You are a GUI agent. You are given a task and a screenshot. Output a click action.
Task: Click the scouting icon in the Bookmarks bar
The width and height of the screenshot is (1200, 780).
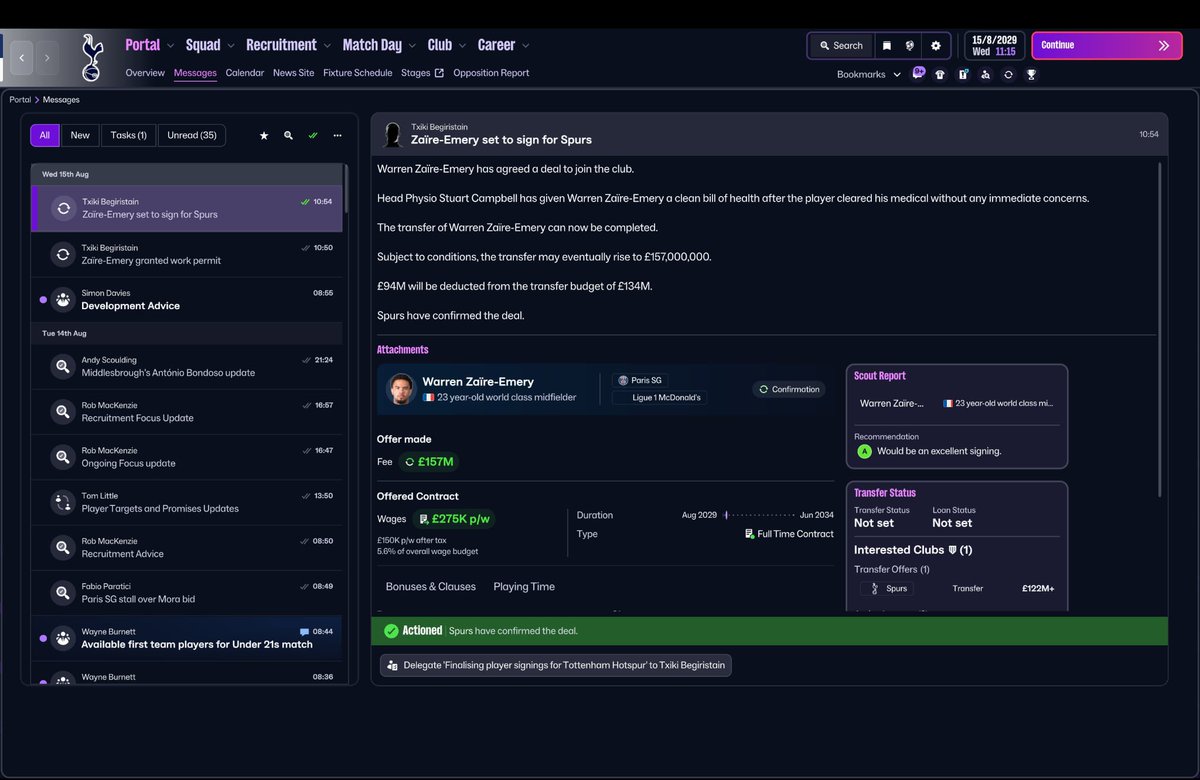985,74
